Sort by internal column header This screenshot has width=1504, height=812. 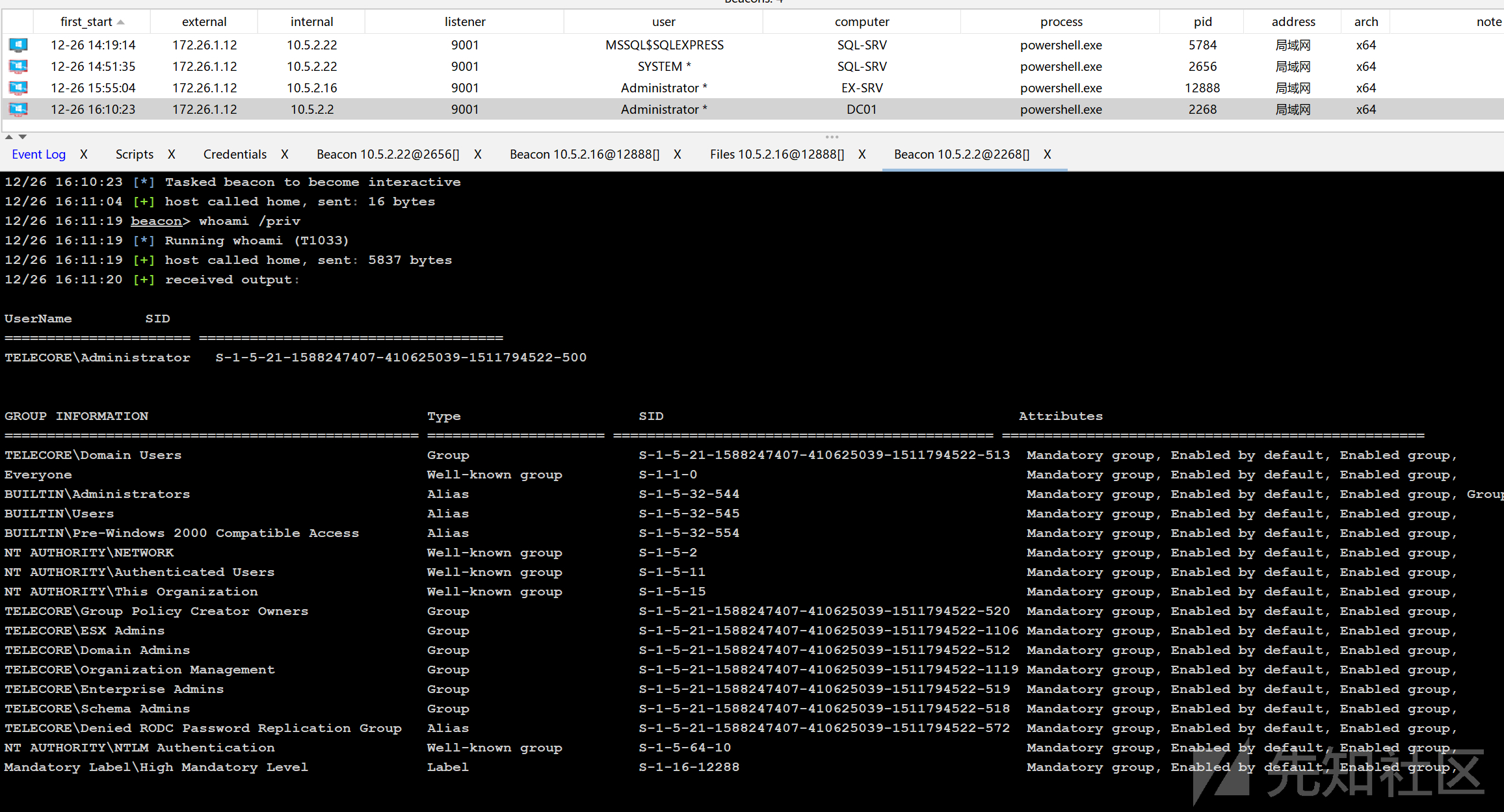point(311,21)
